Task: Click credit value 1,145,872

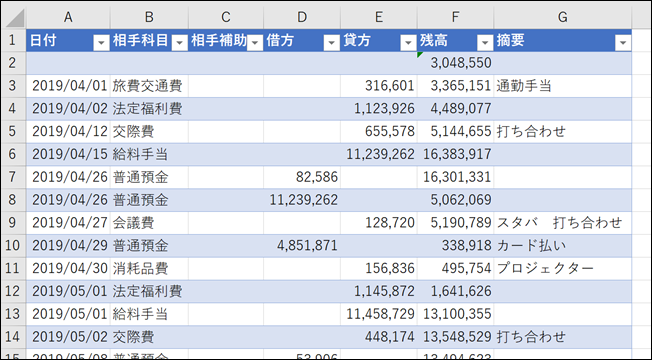Action: click(x=379, y=291)
